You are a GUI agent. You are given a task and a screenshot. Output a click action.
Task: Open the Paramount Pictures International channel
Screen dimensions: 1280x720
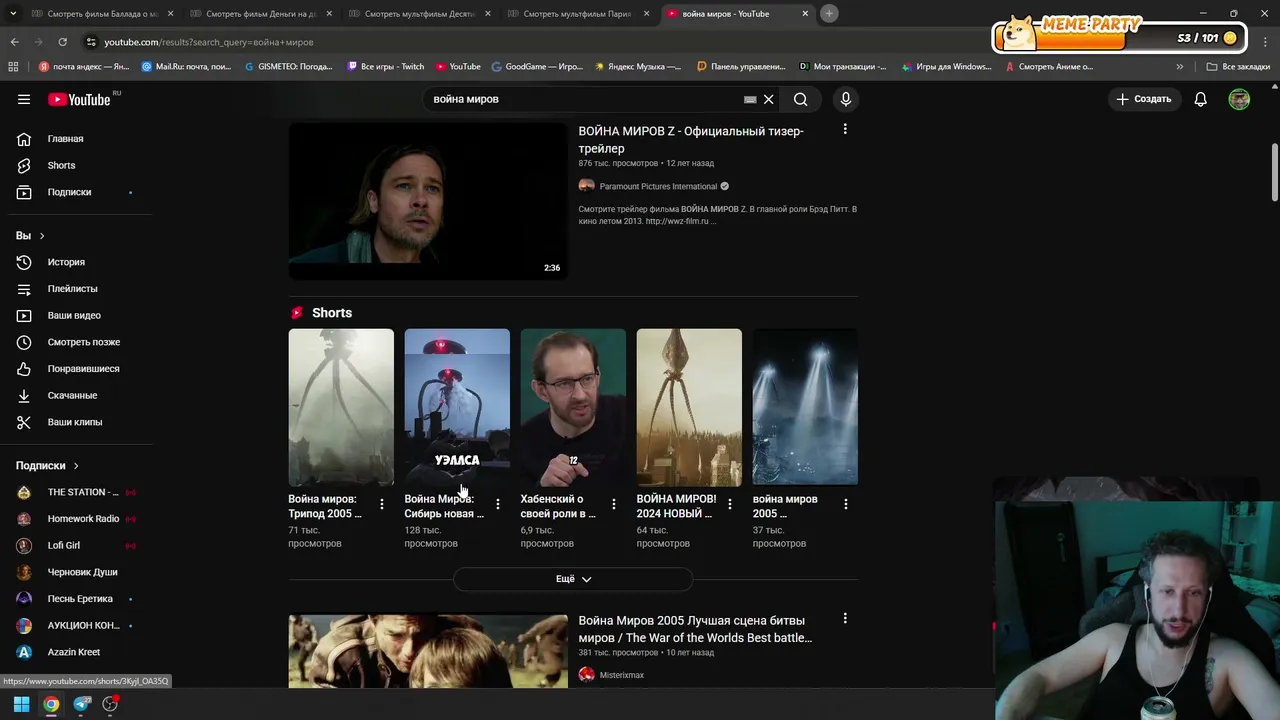click(658, 186)
